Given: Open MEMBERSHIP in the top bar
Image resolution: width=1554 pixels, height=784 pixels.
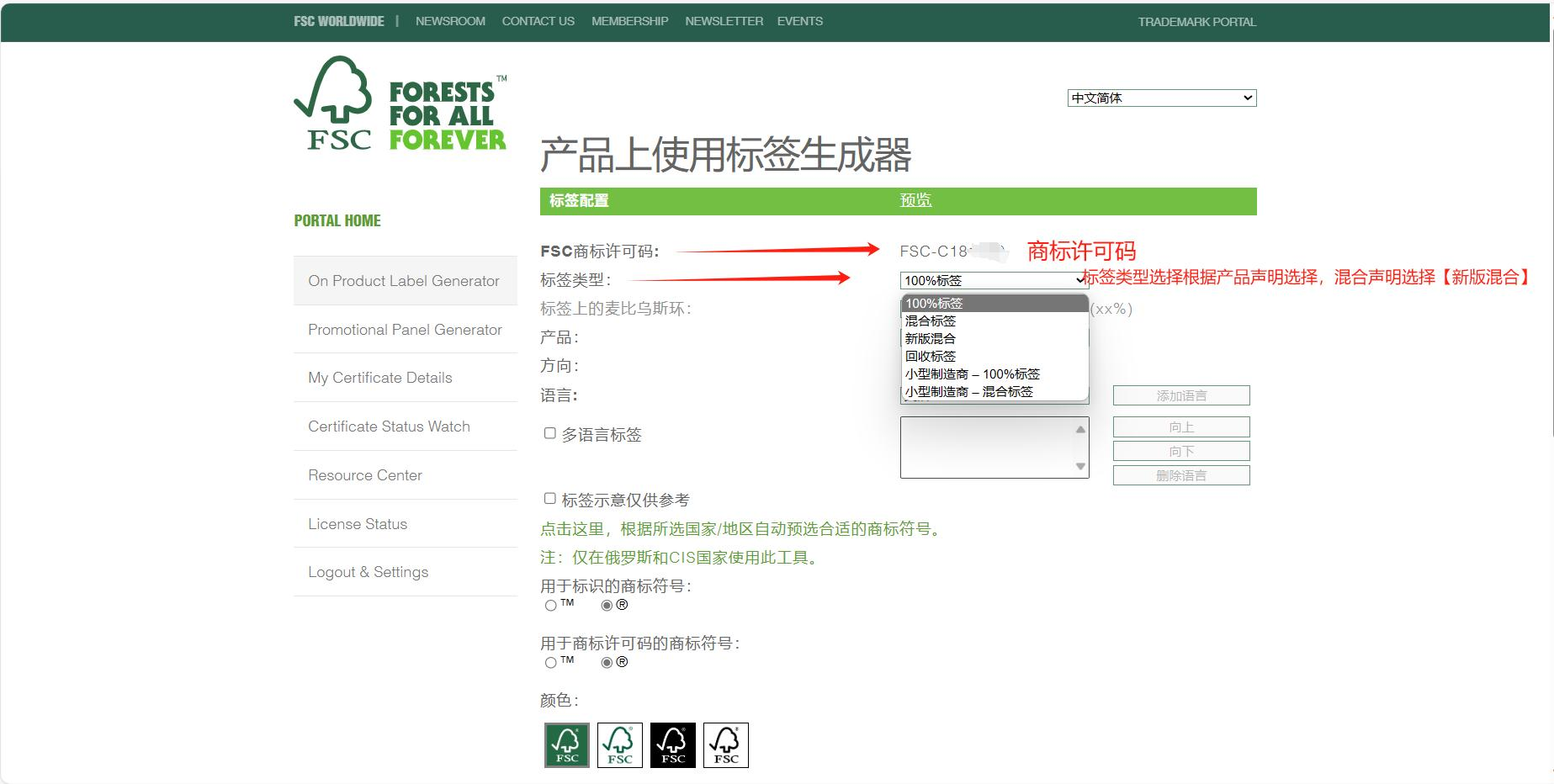Looking at the screenshot, I should [629, 21].
